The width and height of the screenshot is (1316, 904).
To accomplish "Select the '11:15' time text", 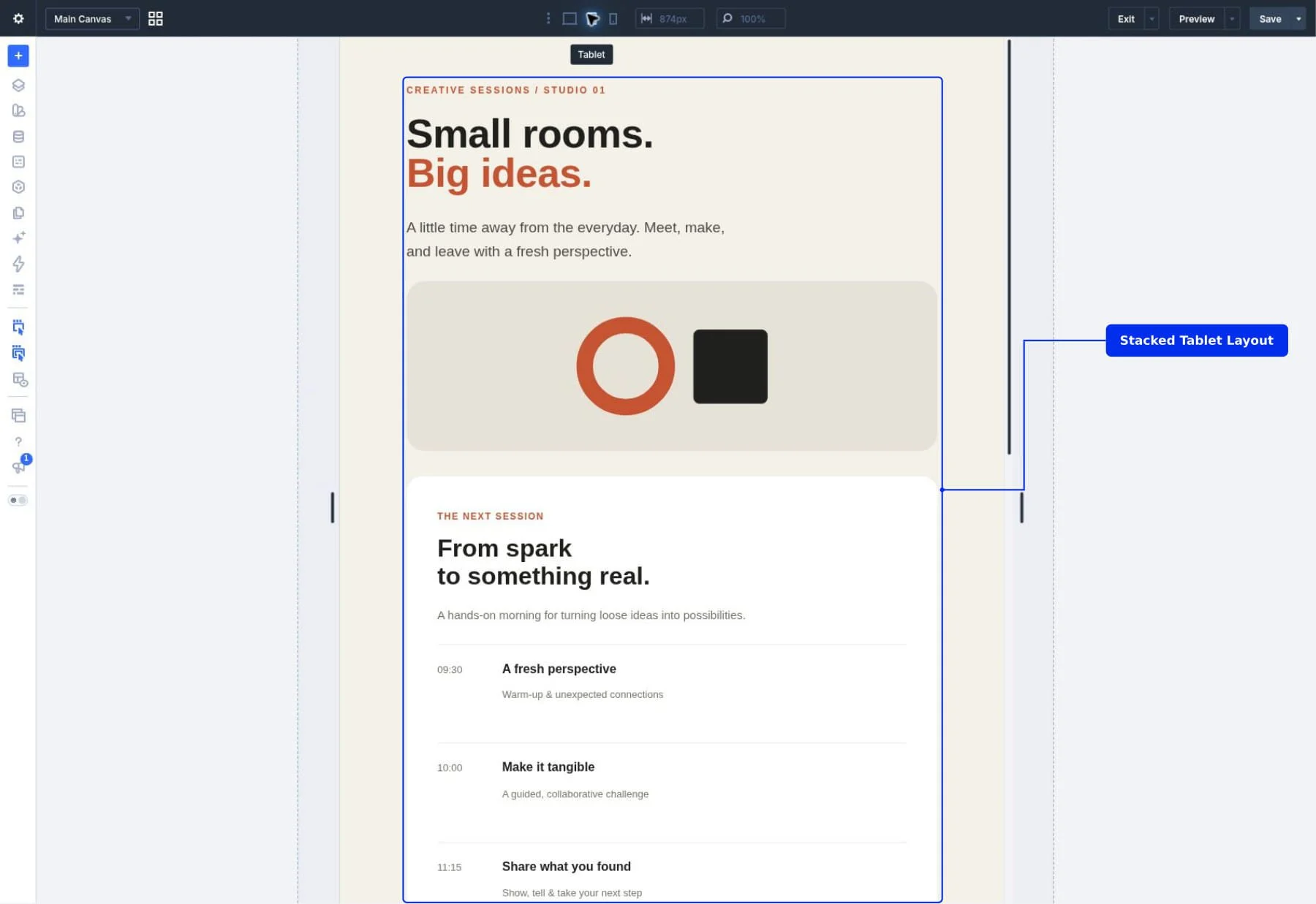I will (450, 867).
